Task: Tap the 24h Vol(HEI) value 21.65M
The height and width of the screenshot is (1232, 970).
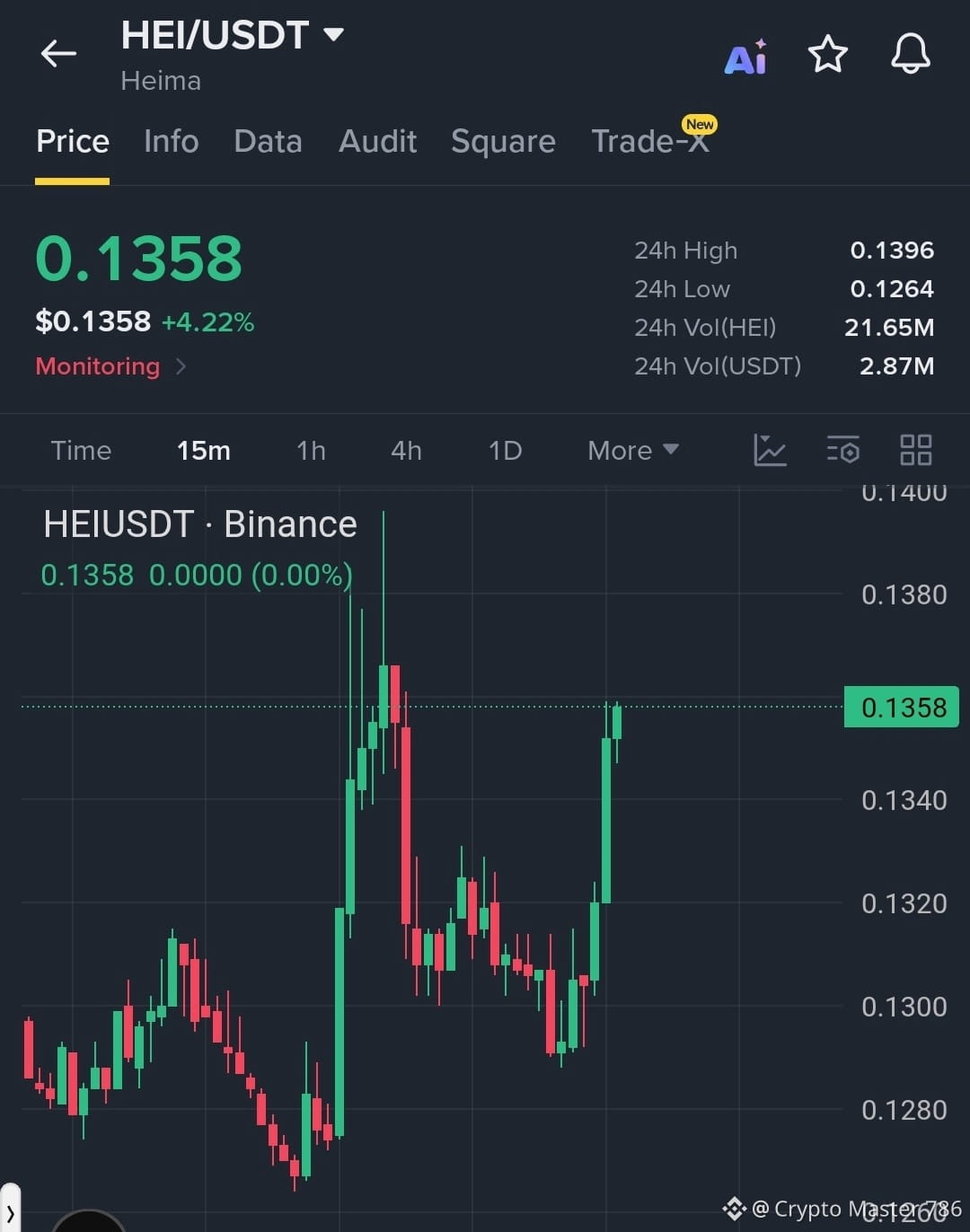Action: point(889,328)
